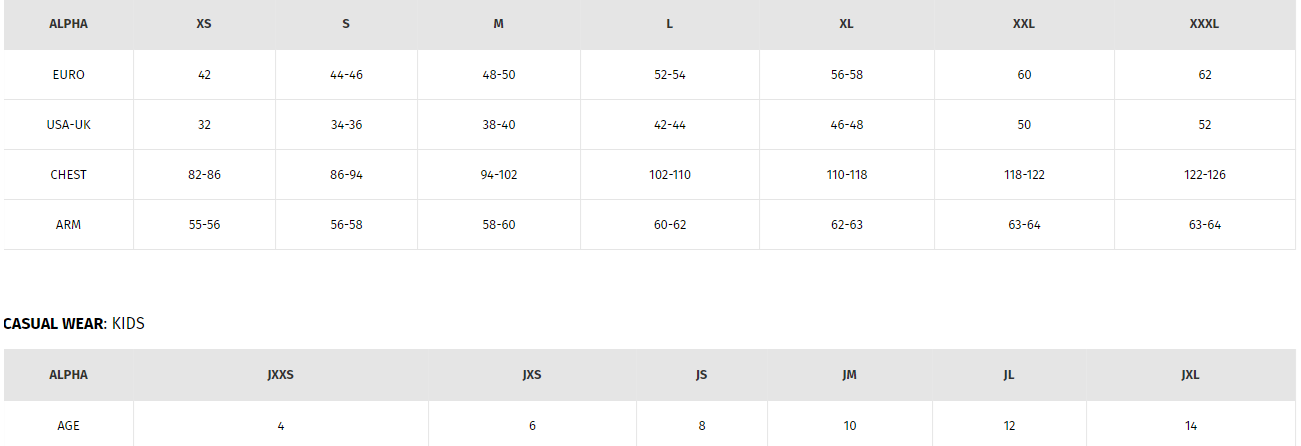Select the USA-UK 34-36 cell
The width and height of the screenshot is (1301, 446).
[x=346, y=125]
